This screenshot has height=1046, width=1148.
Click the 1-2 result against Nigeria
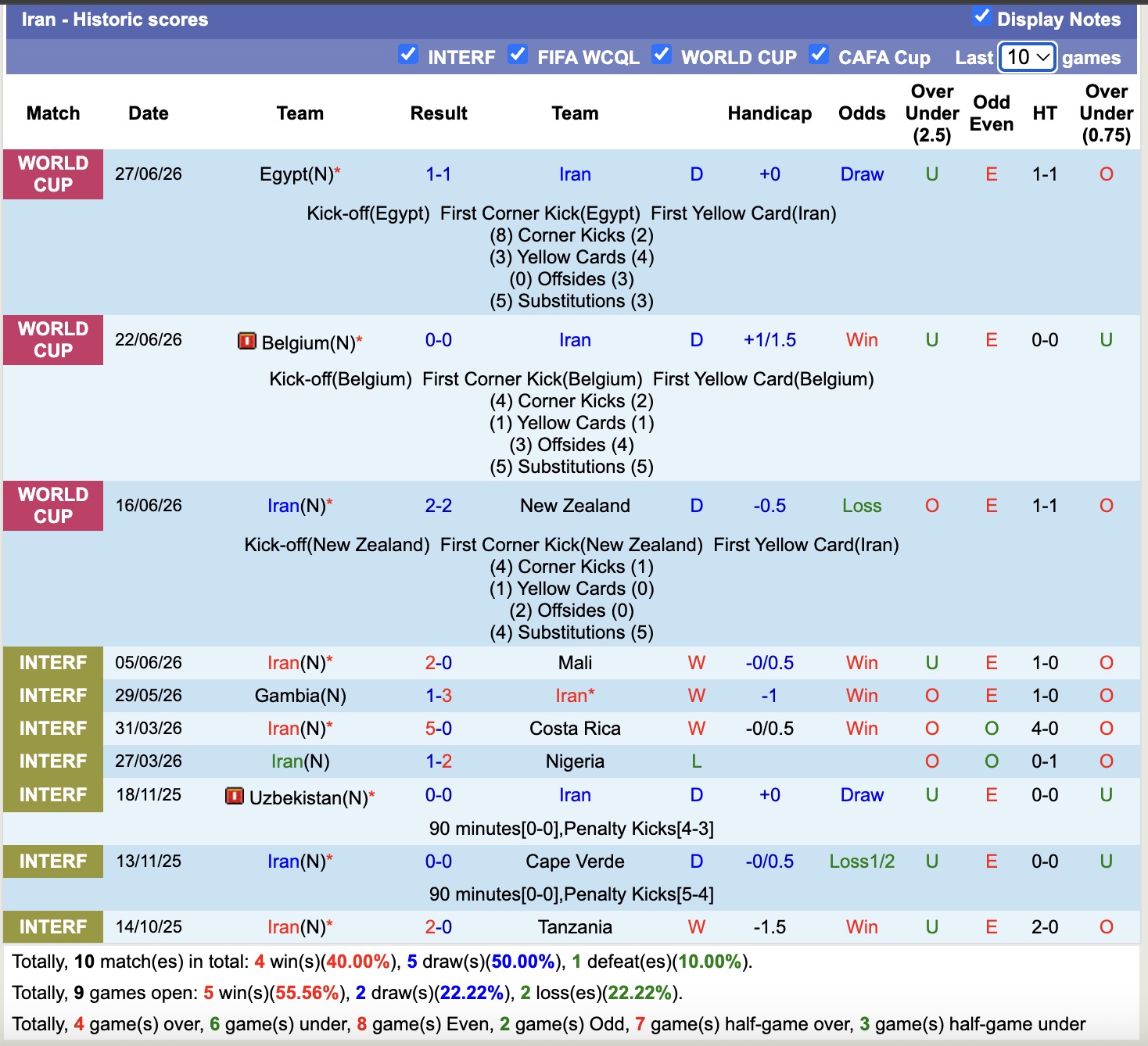point(439,761)
